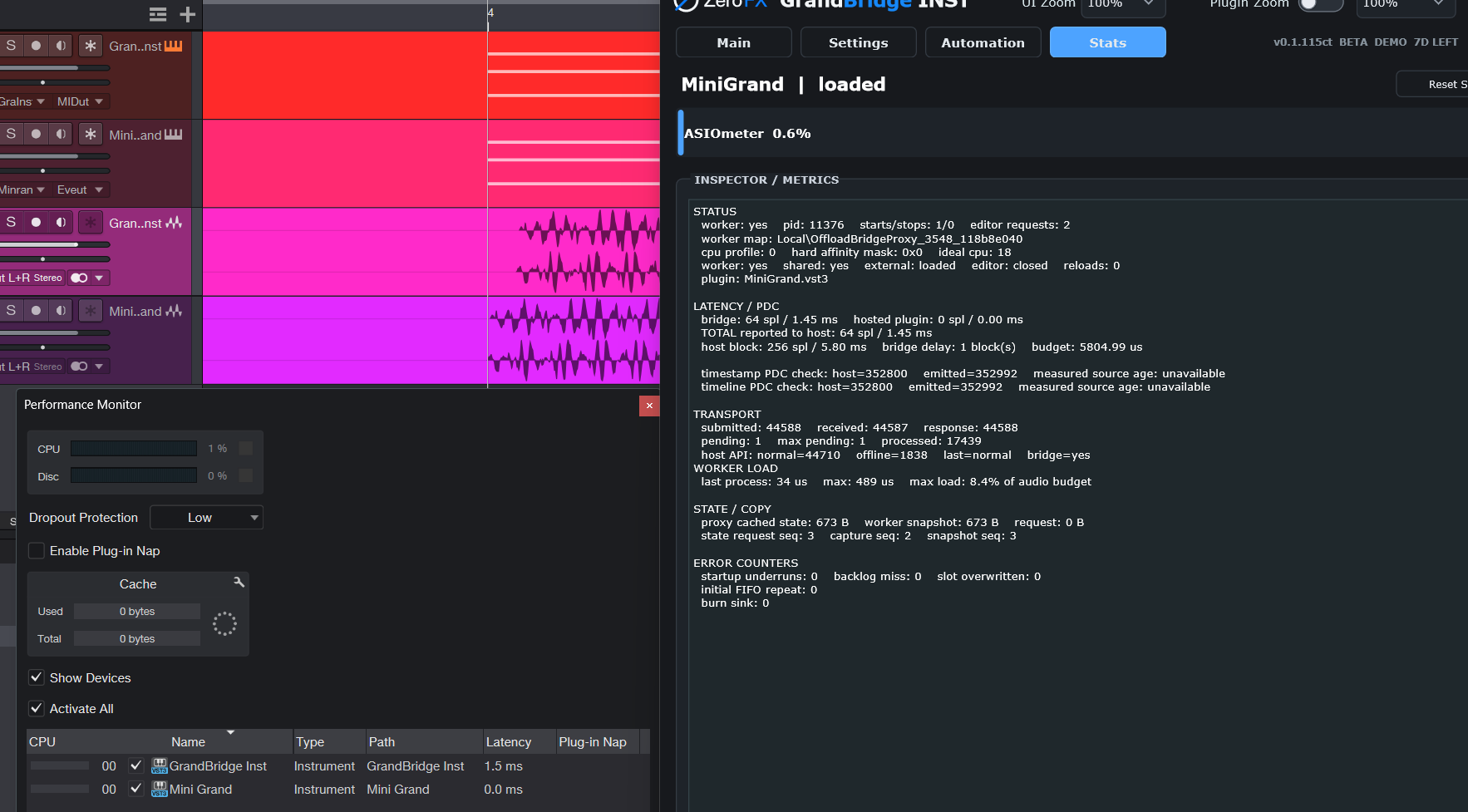Switch to the Settings tab
The height and width of the screenshot is (812, 1468).
(859, 42)
